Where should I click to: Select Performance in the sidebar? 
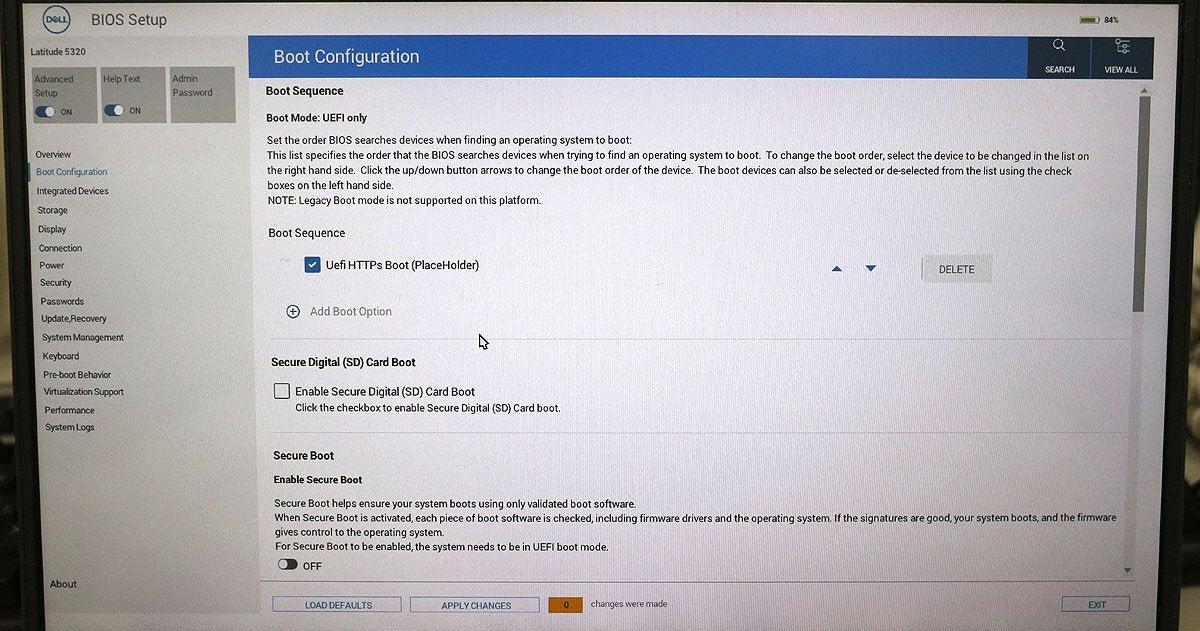tap(69, 410)
